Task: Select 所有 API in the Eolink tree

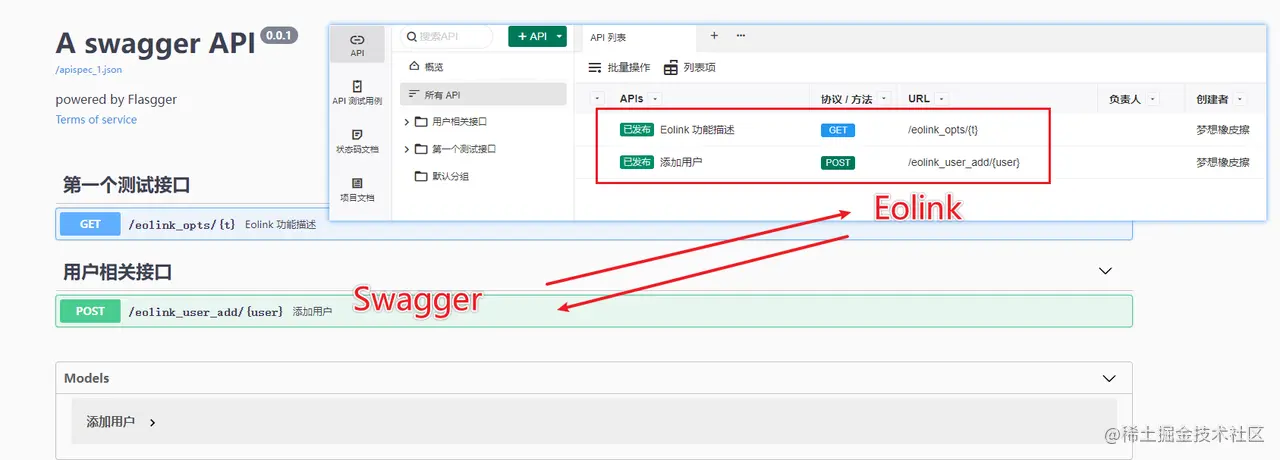Action: pos(483,95)
